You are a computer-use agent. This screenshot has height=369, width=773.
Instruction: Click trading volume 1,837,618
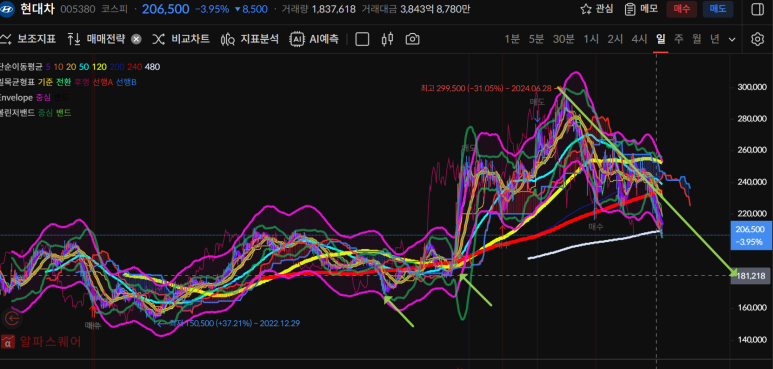333,9
